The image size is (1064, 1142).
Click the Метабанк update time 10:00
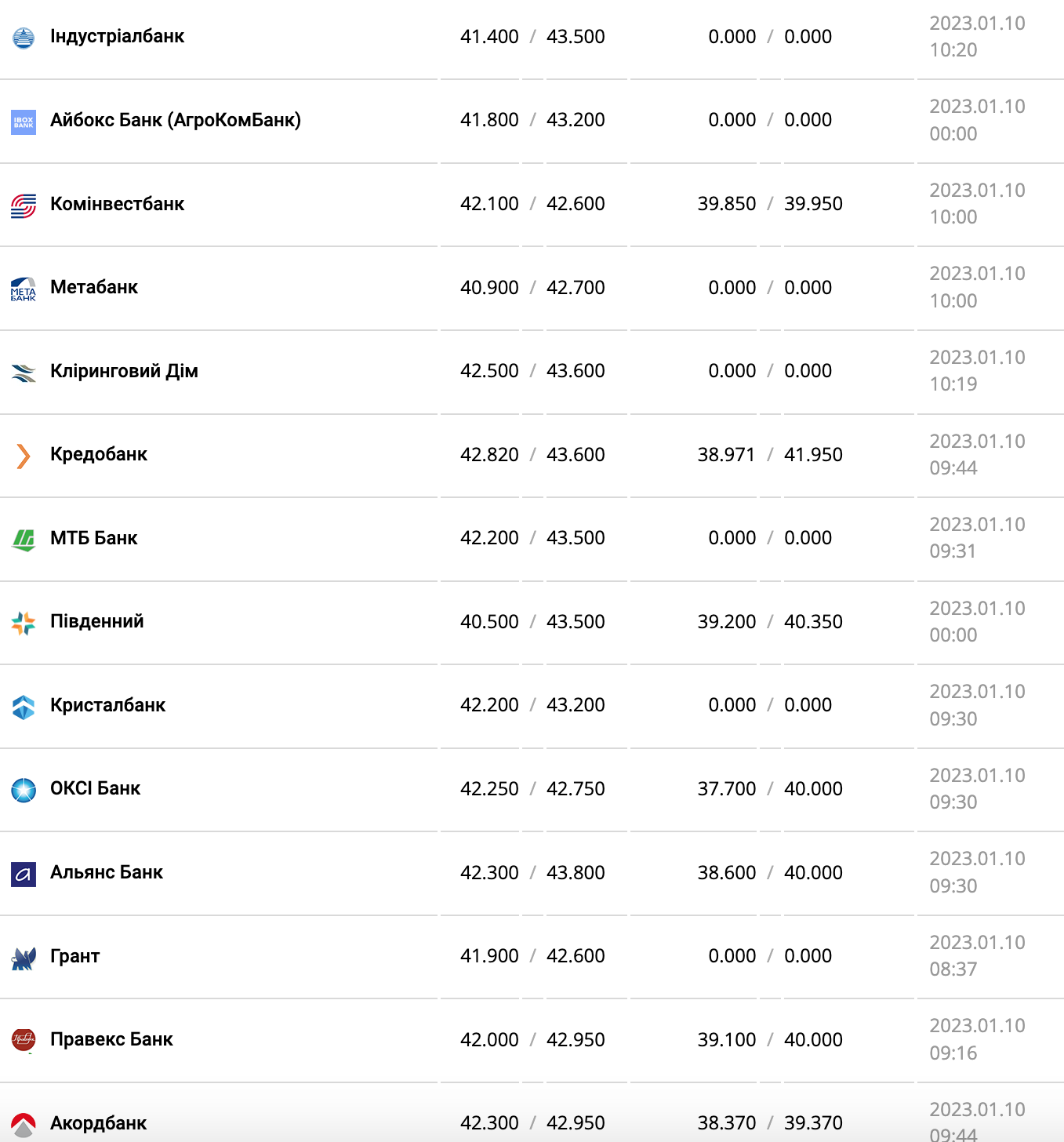(x=953, y=301)
